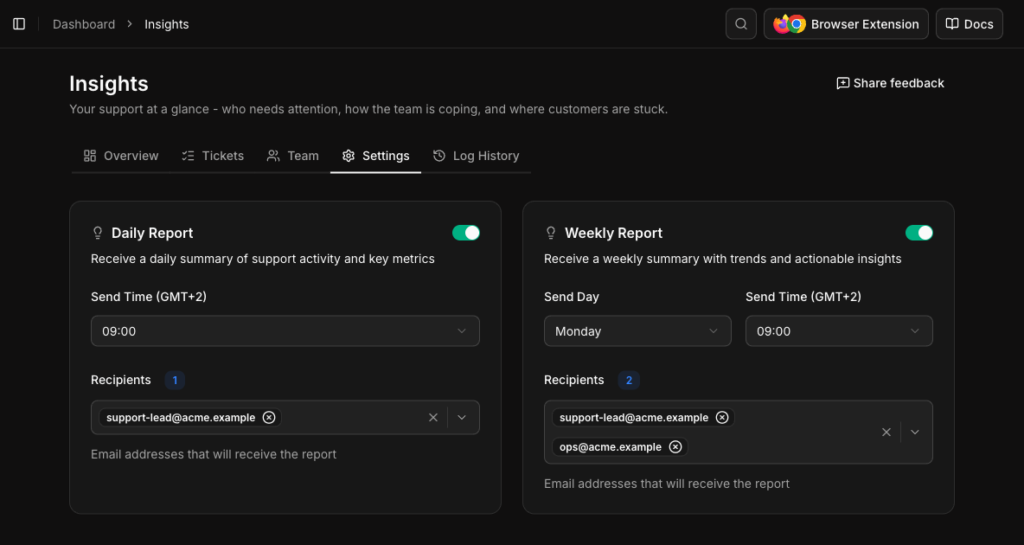Click the Share feedback icon
Image resolution: width=1024 pixels, height=545 pixels.
[843, 84]
